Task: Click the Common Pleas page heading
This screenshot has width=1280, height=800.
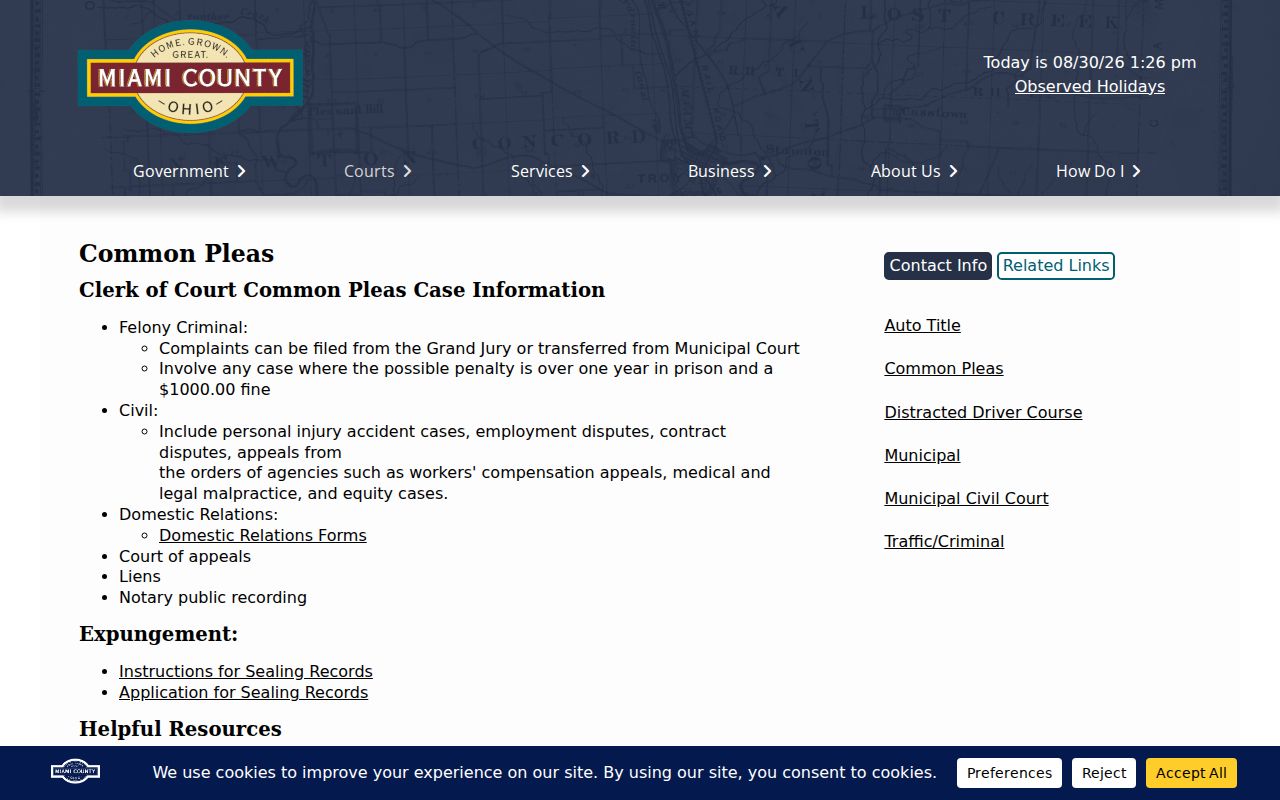Action: 176,253
